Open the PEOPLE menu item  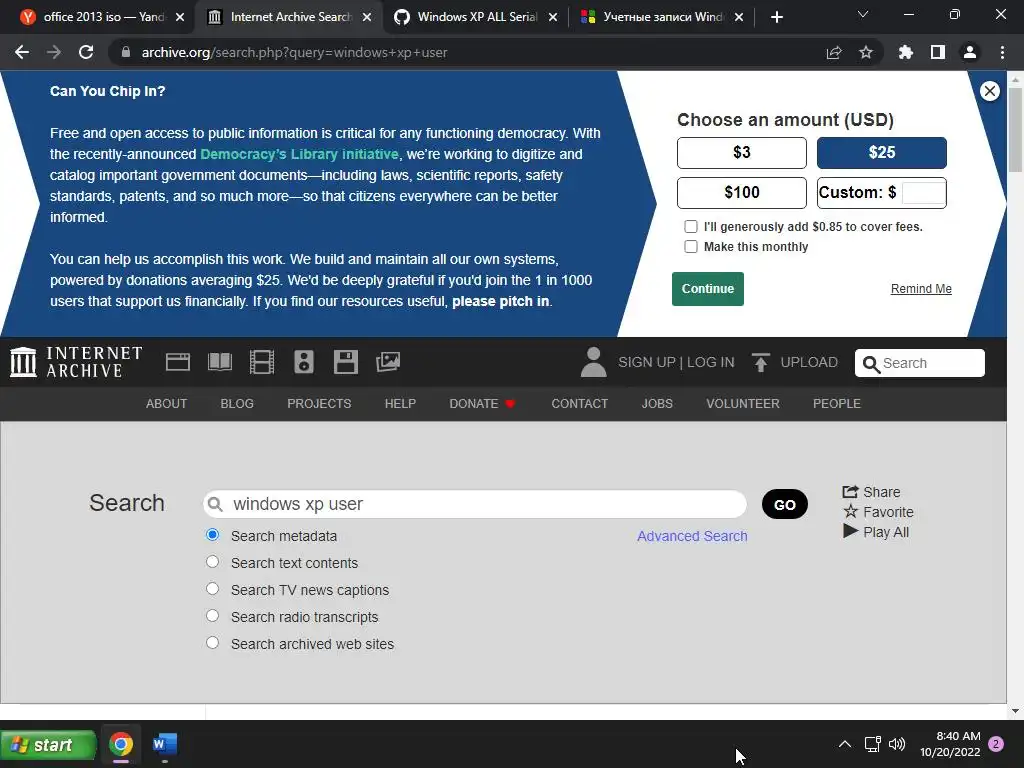[837, 404]
